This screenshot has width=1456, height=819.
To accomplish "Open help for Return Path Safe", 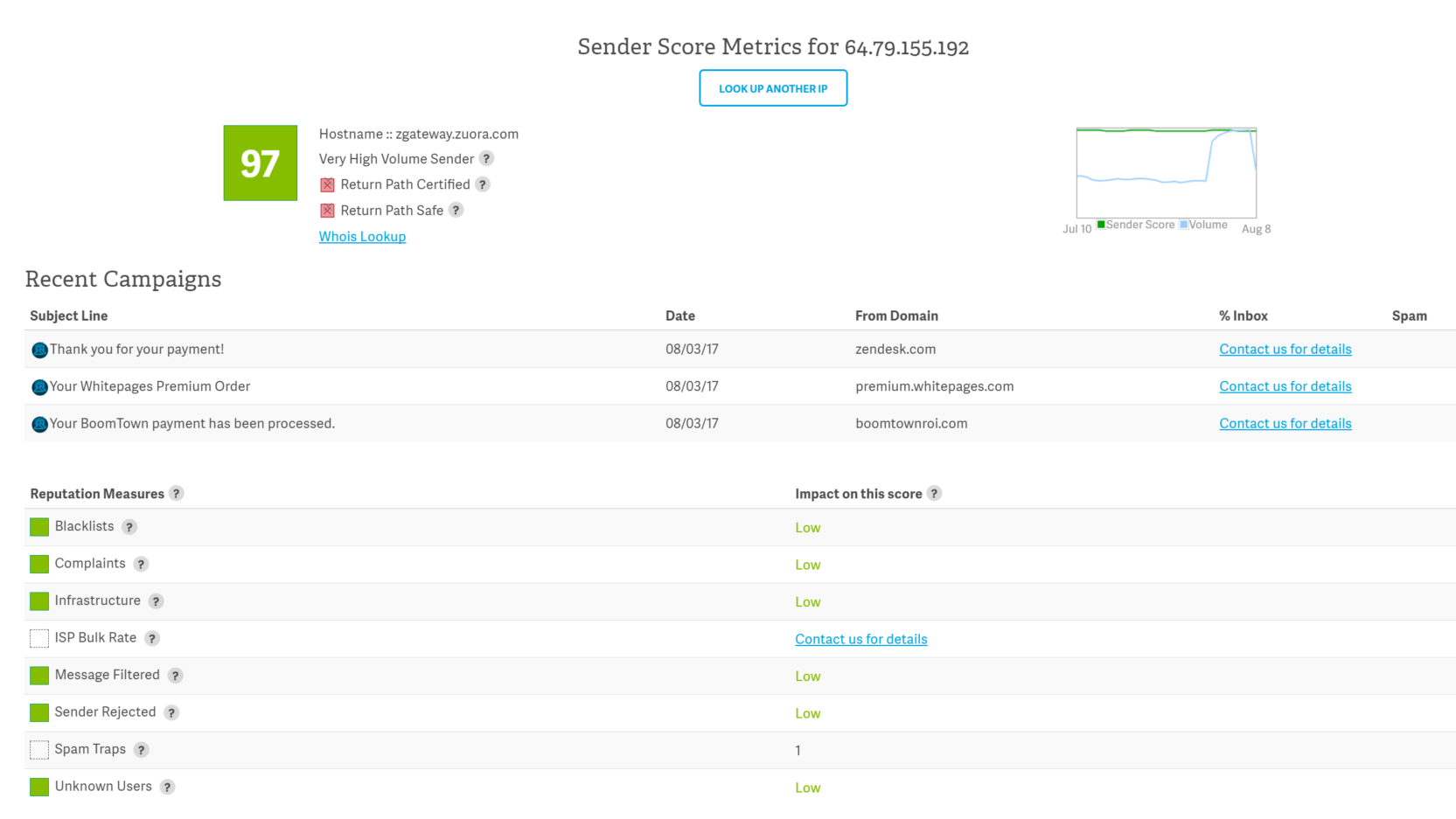I will click(x=455, y=210).
